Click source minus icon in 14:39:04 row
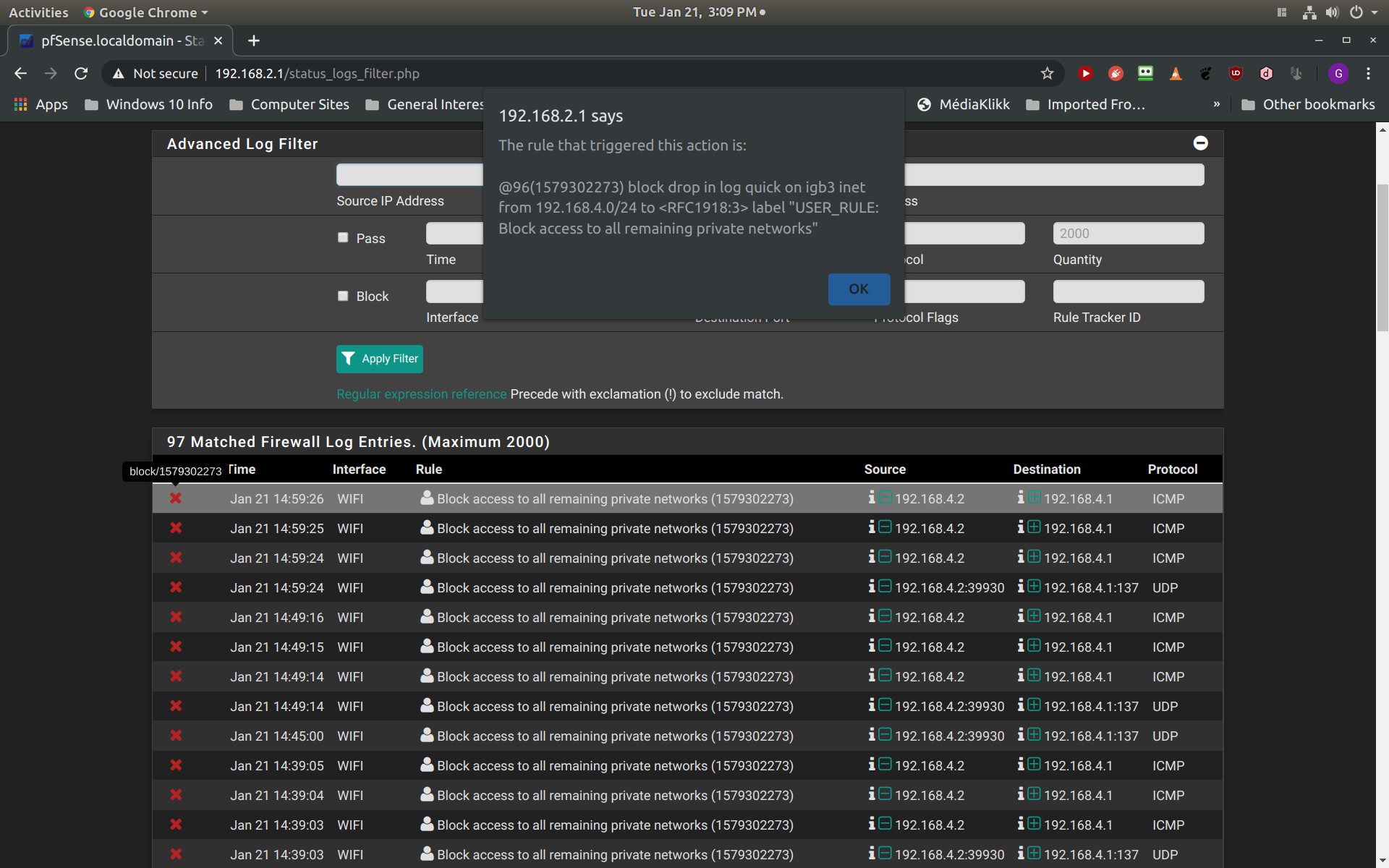The width and height of the screenshot is (1389, 868). tap(885, 794)
